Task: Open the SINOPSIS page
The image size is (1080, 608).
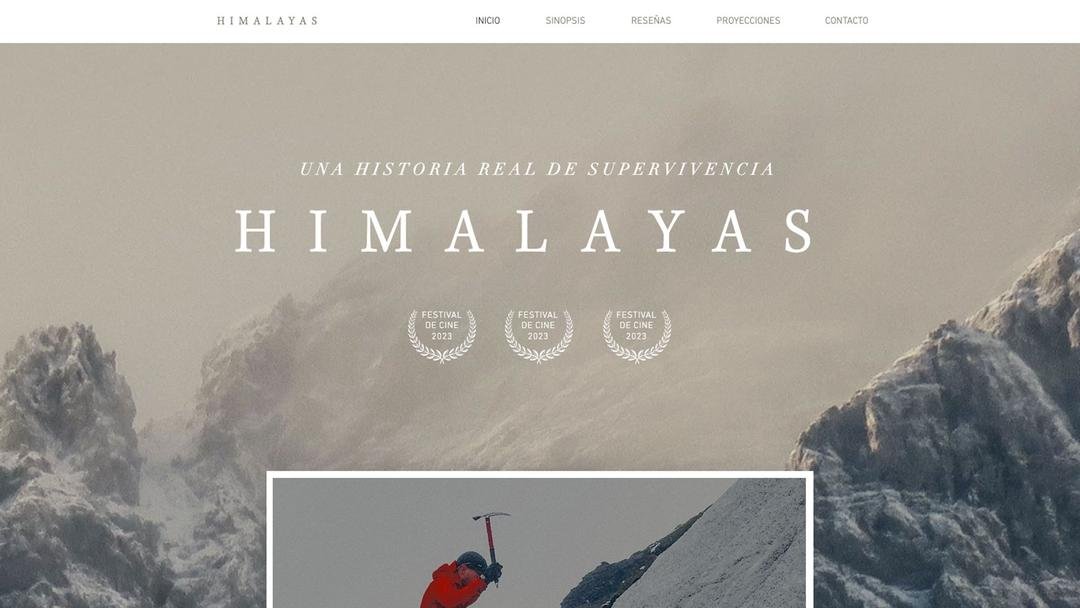Action: (565, 21)
